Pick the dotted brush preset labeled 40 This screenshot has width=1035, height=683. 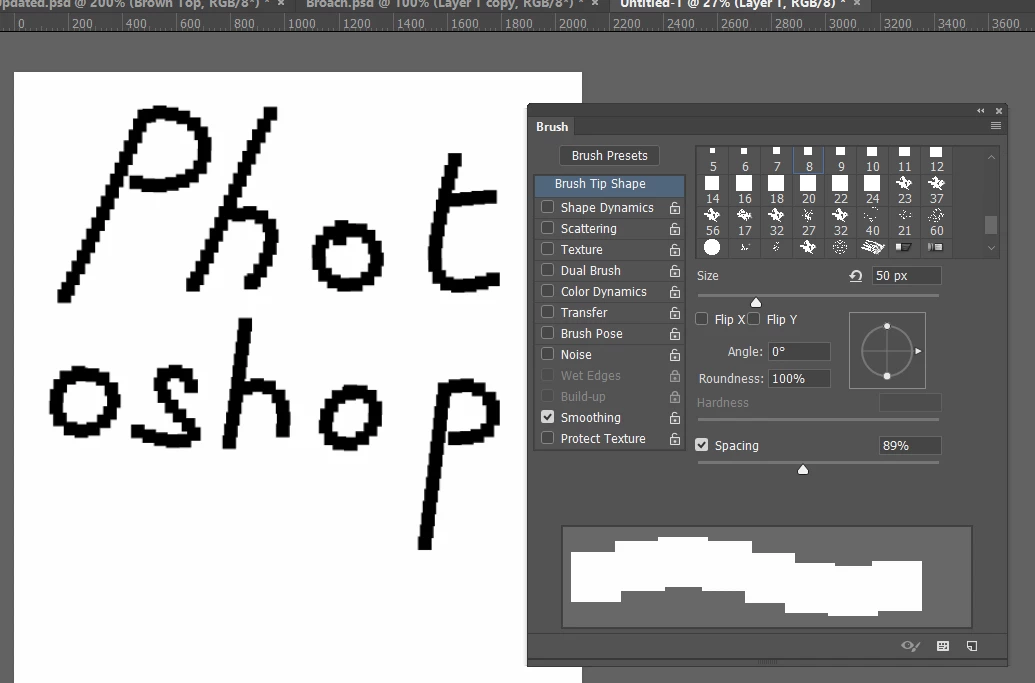point(873,222)
